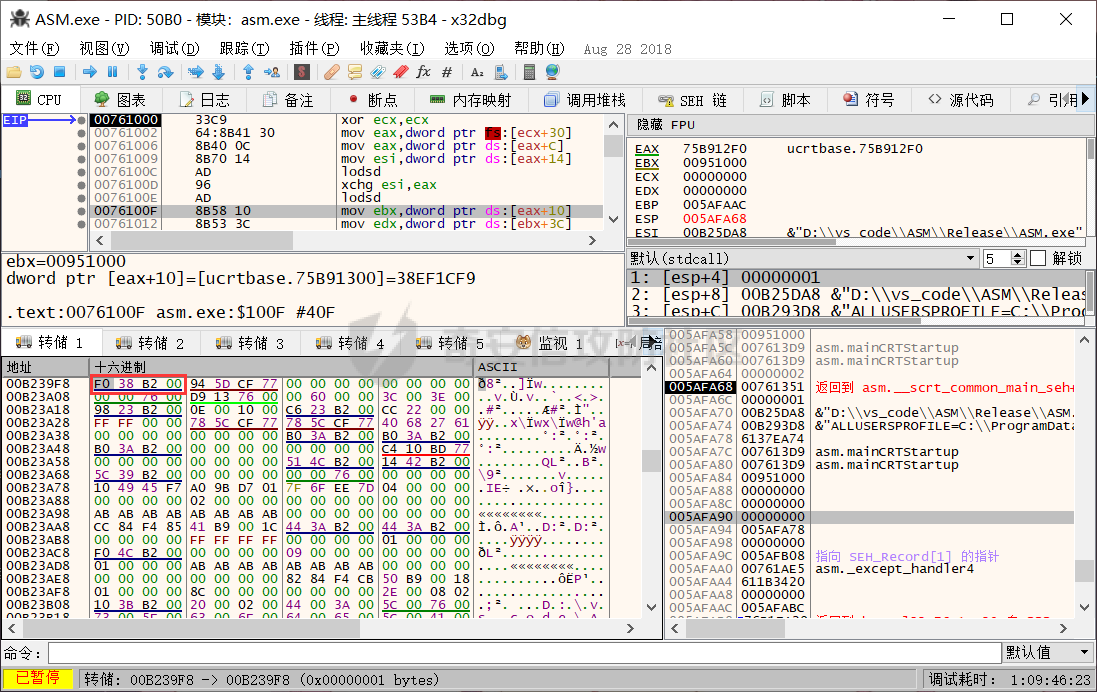
Task: Click the functions fx toolbar icon
Action: (x=423, y=72)
